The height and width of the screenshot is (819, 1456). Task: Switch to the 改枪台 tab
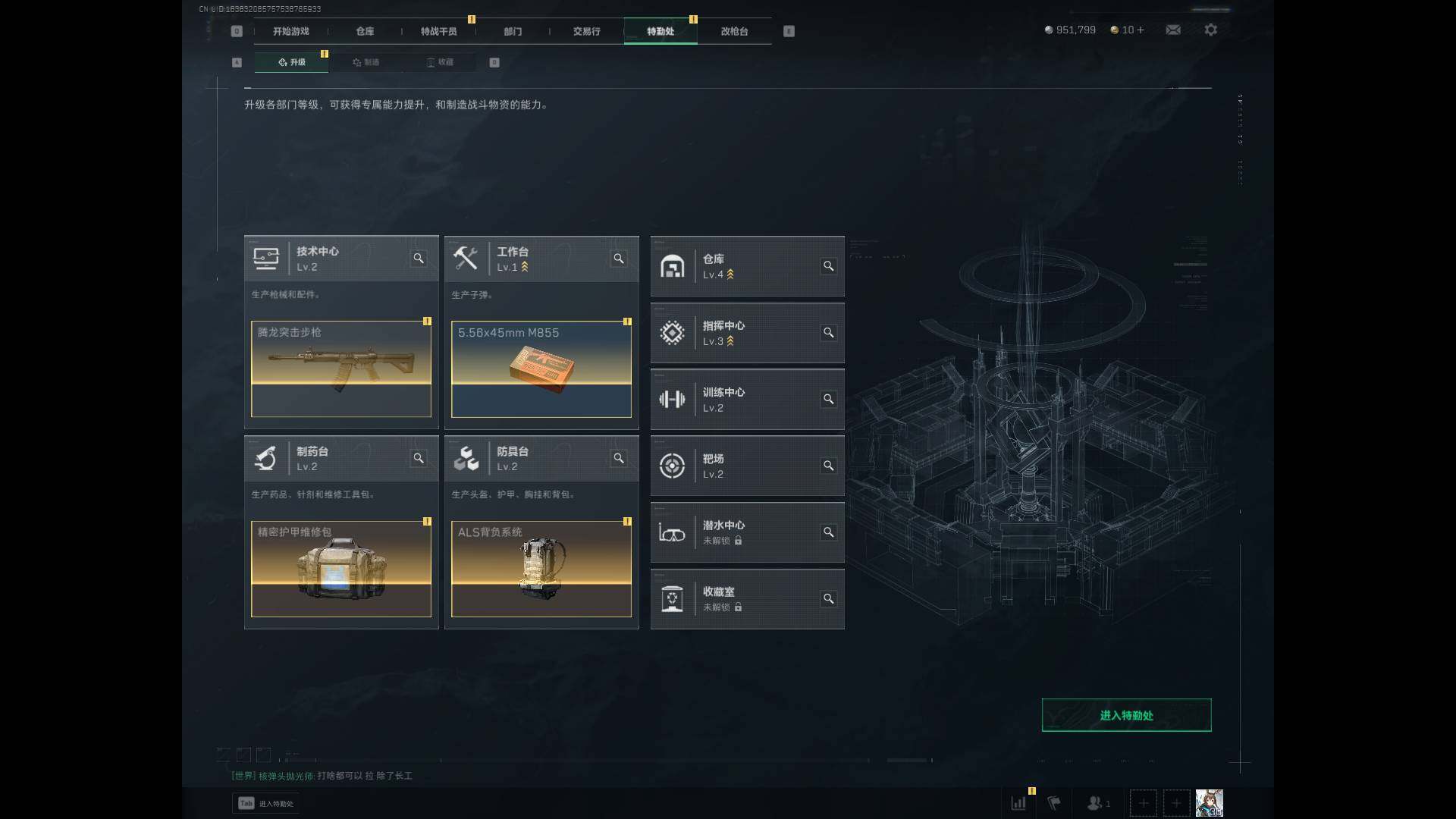(734, 31)
